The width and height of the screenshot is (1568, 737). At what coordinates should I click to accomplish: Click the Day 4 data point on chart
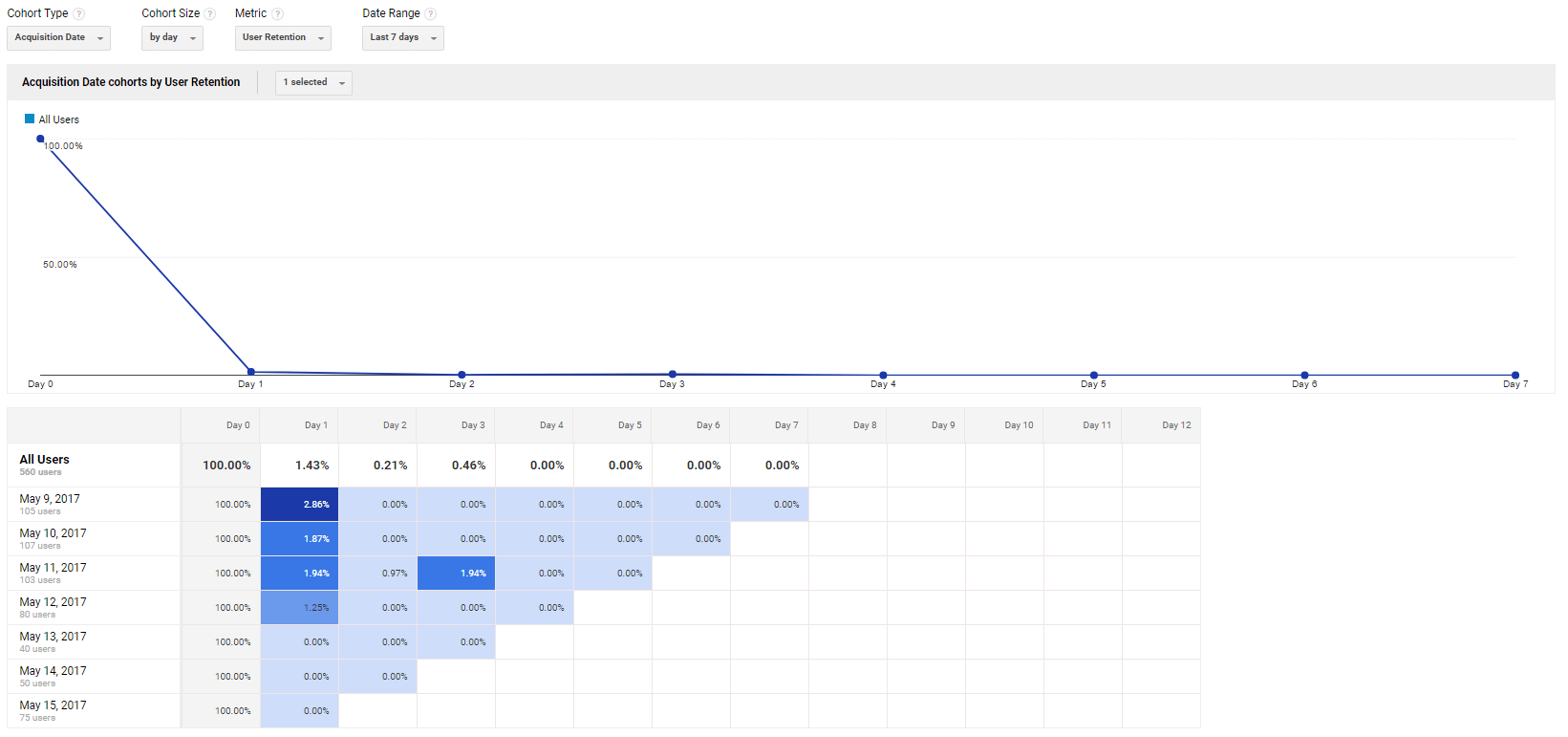(883, 375)
